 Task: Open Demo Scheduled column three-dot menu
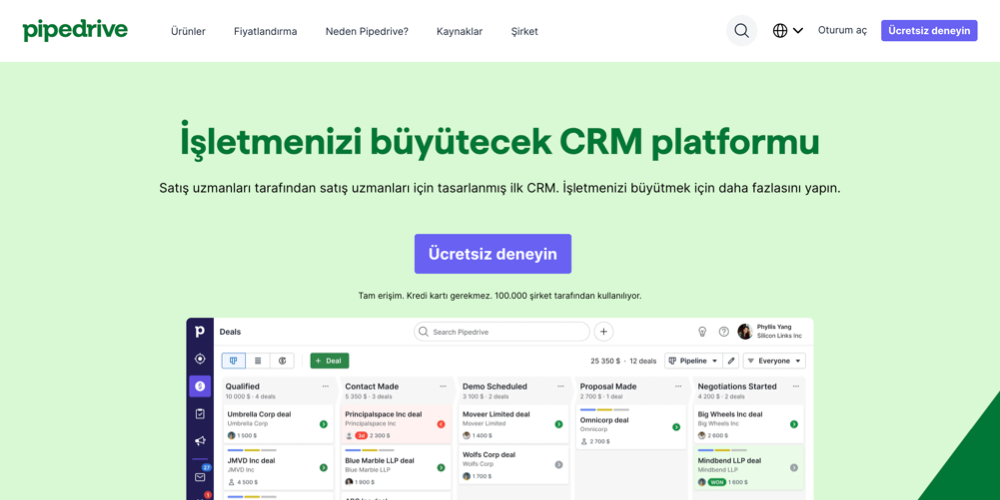561,386
